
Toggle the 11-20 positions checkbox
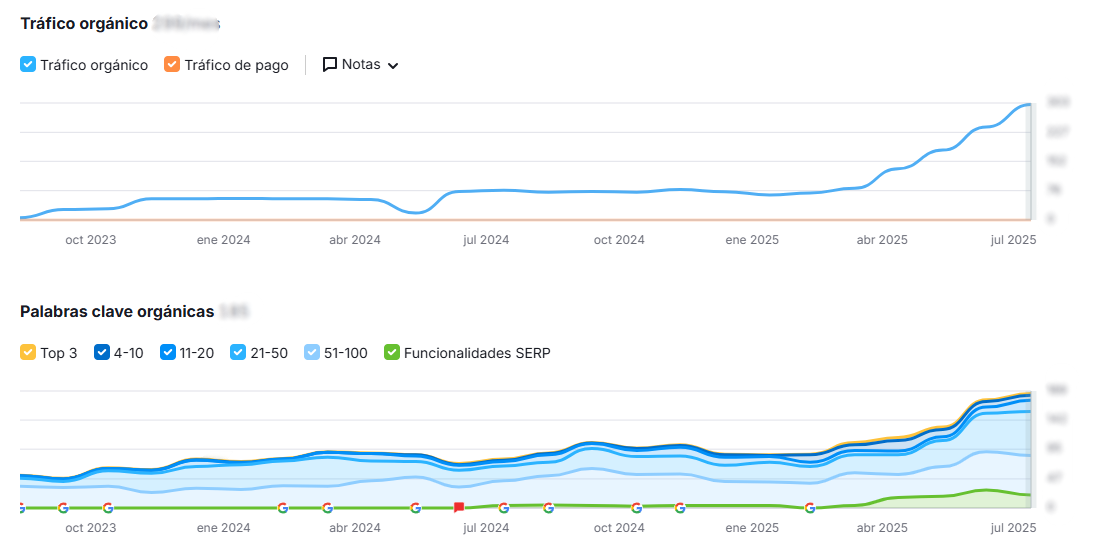(168, 353)
